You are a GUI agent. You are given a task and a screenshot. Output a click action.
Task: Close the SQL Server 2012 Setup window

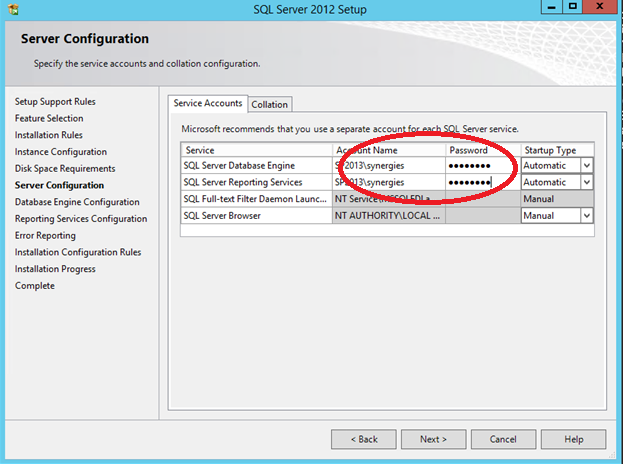point(600,6)
